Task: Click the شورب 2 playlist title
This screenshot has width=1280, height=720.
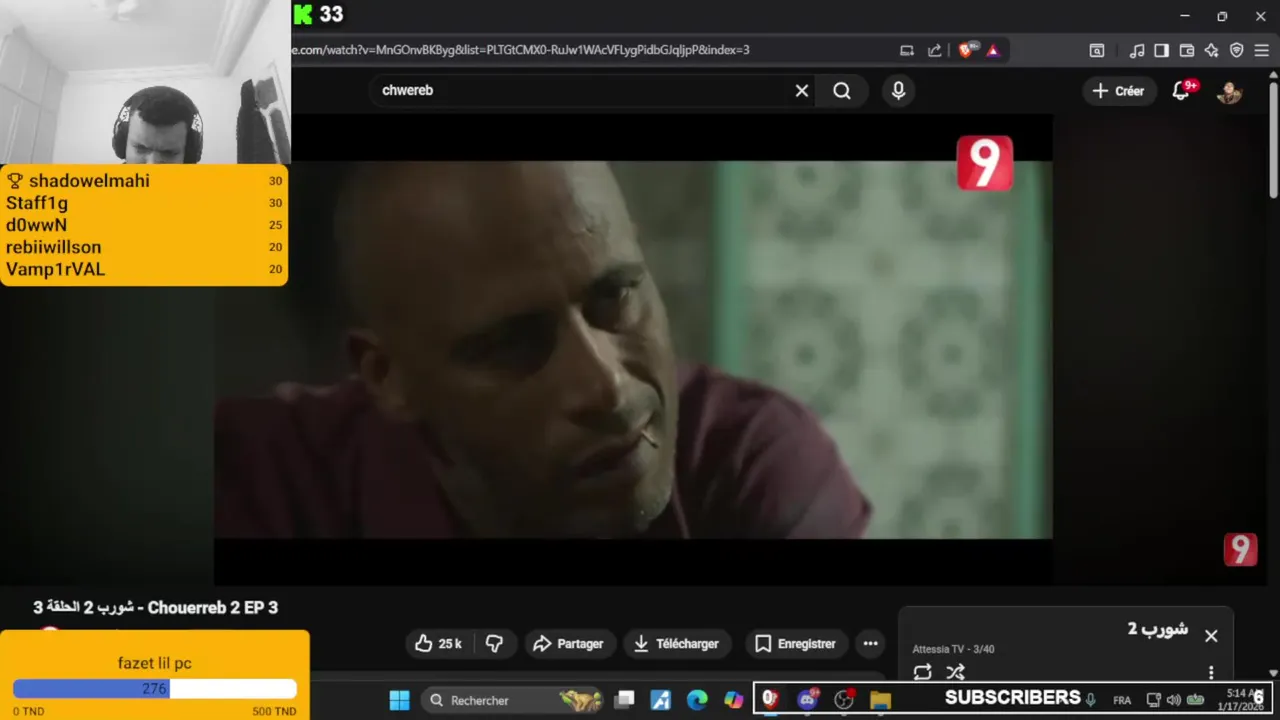Action: point(1158,629)
